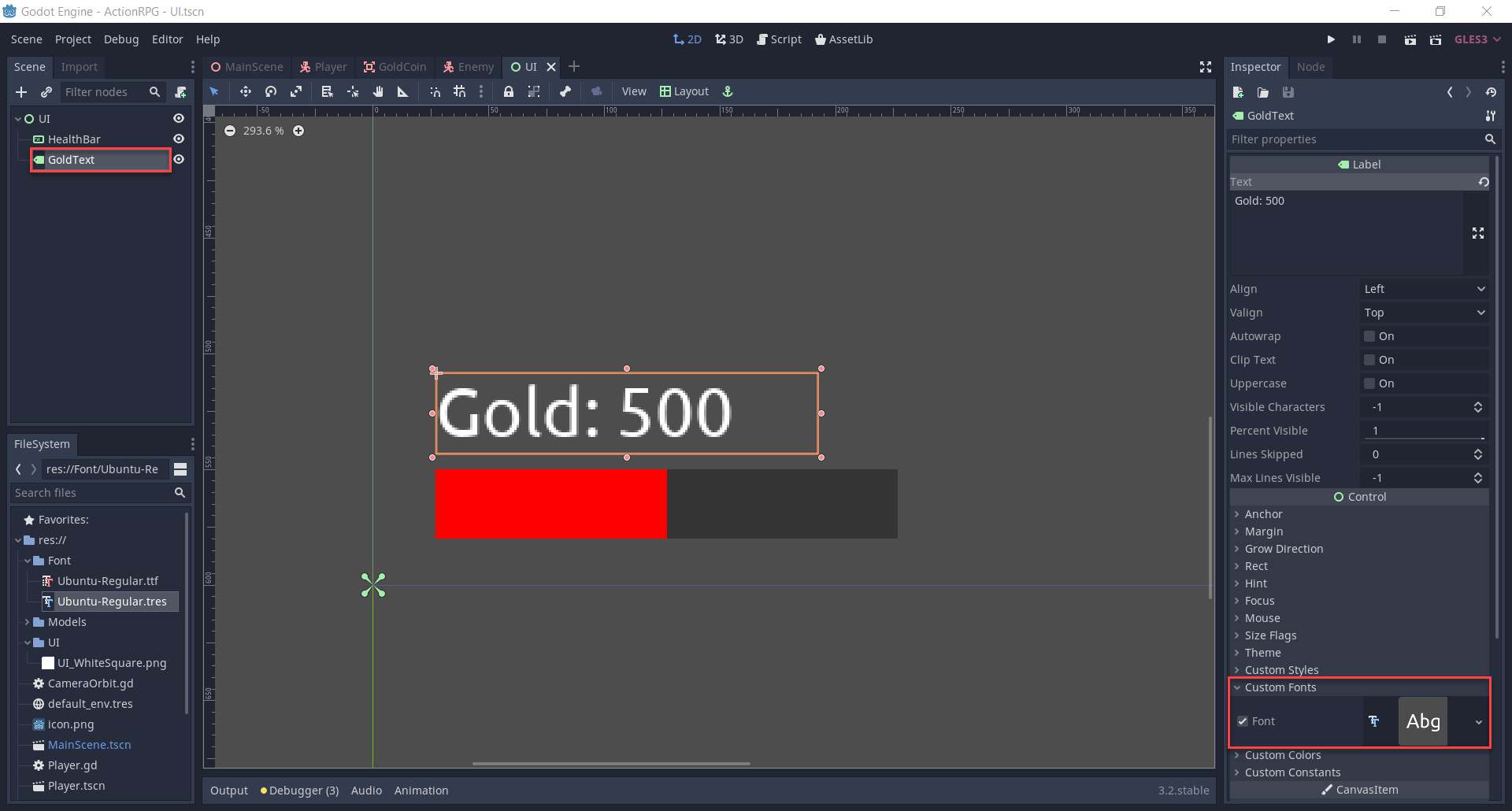This screenshot has width=1512, height=811.
Task: Add a new child node
Action: coord(21,92)
